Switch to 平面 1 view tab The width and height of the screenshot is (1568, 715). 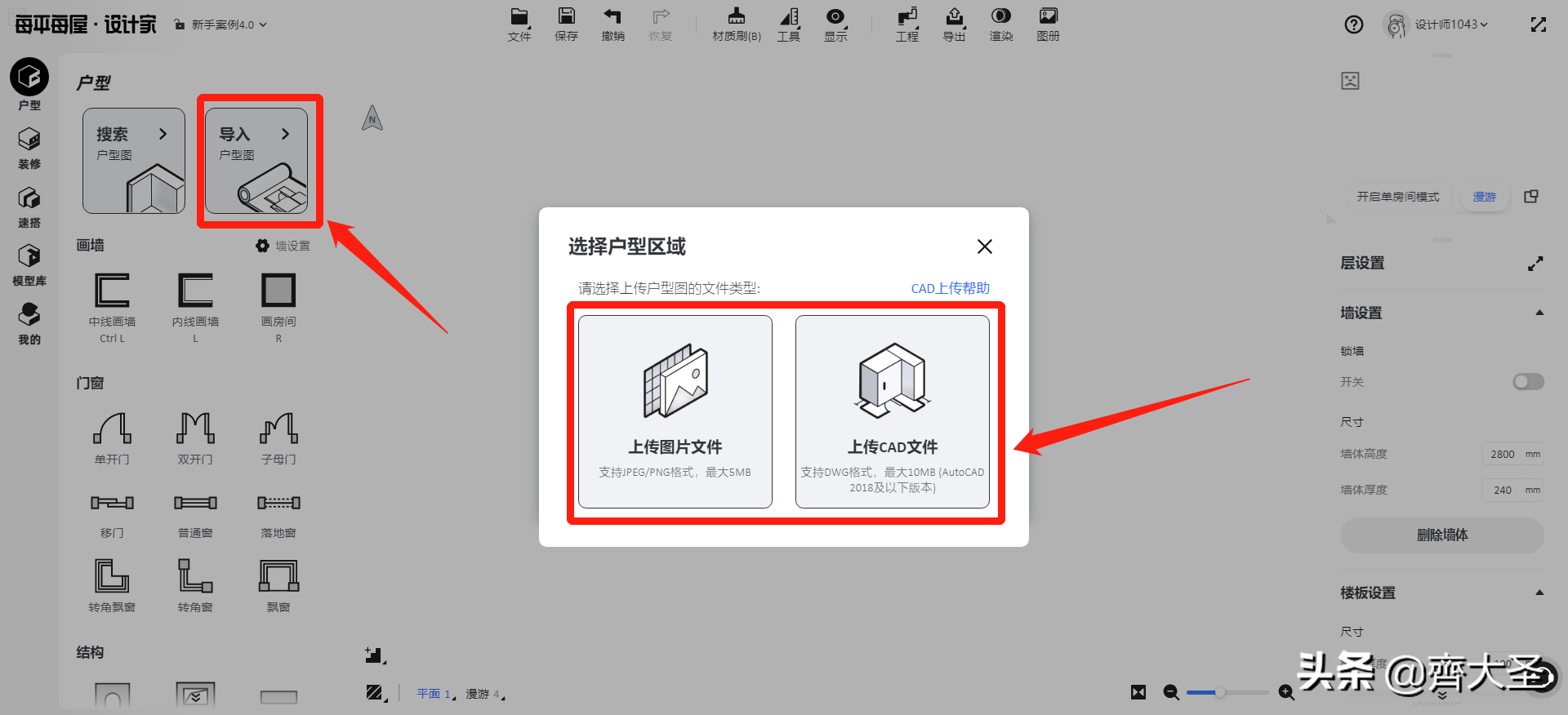pyautogui.click(x=435, y=694)
